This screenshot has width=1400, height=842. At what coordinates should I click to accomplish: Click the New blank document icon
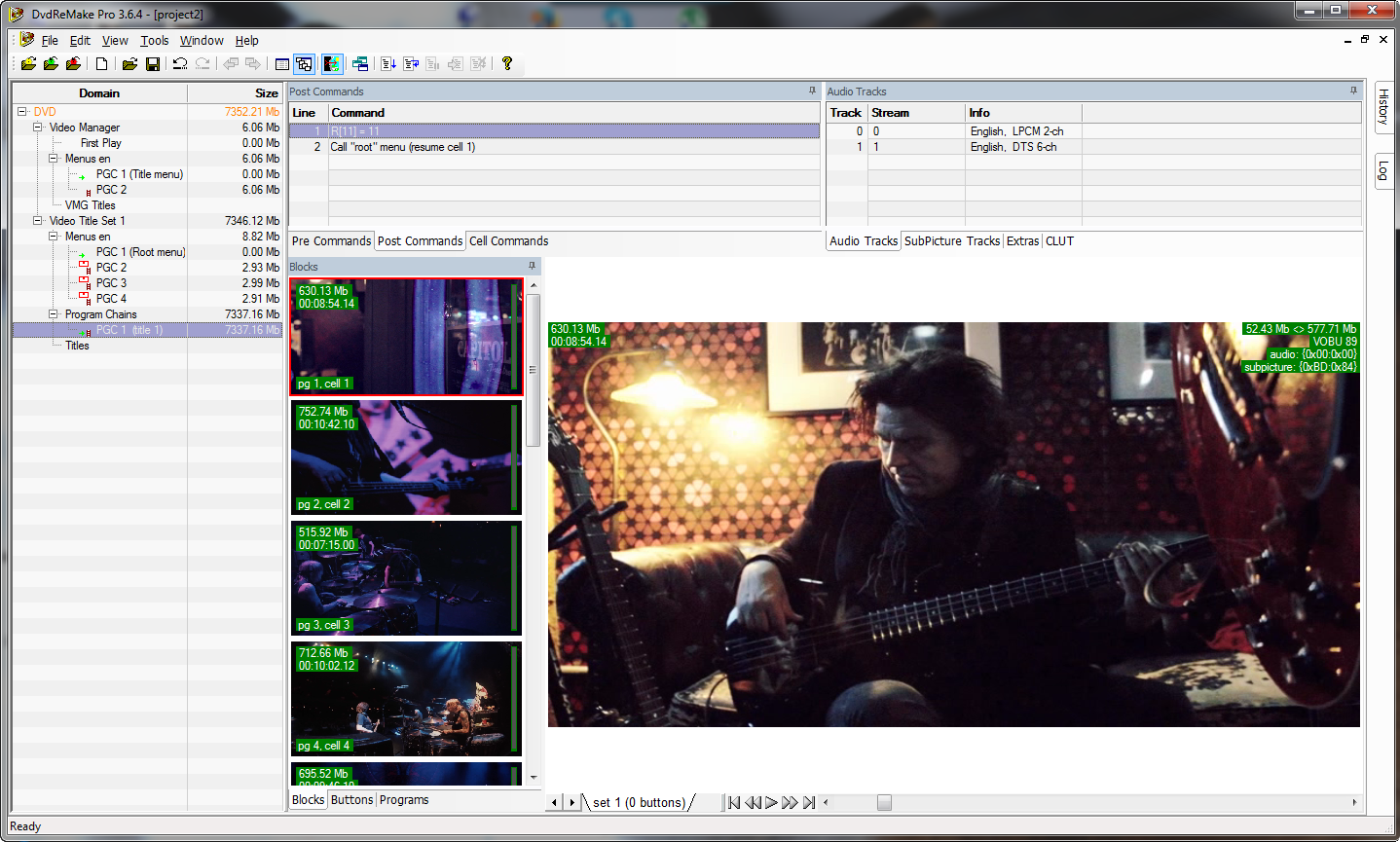click(101, 64)
